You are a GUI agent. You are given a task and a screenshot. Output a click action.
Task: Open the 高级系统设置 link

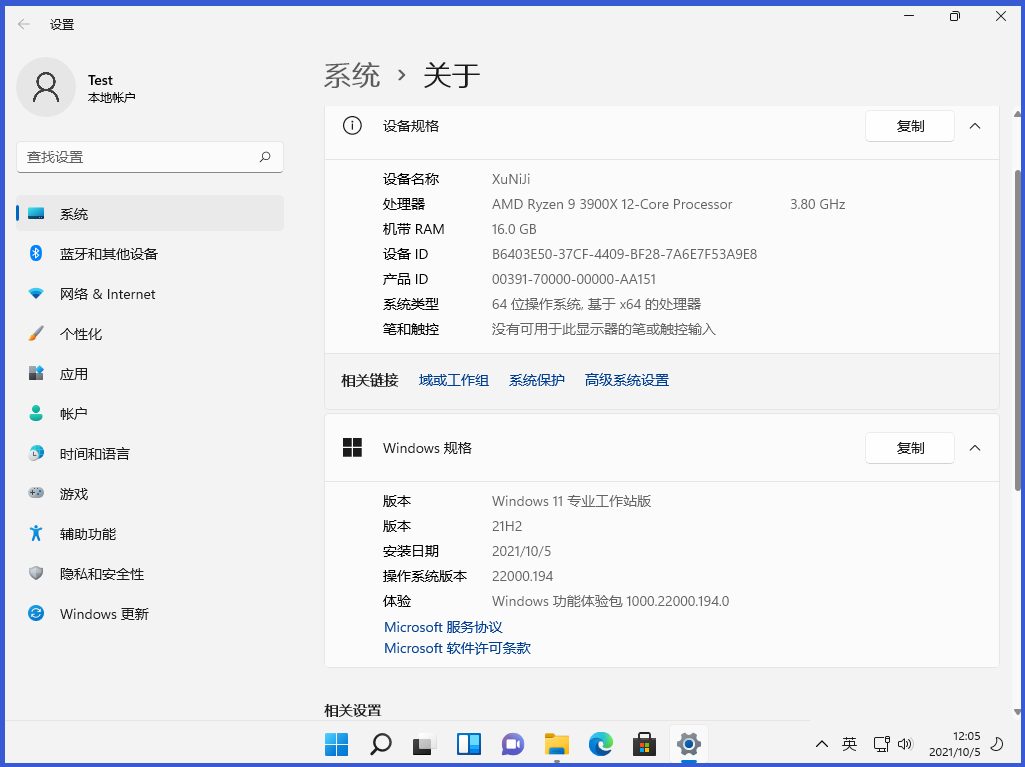(627, 380)
